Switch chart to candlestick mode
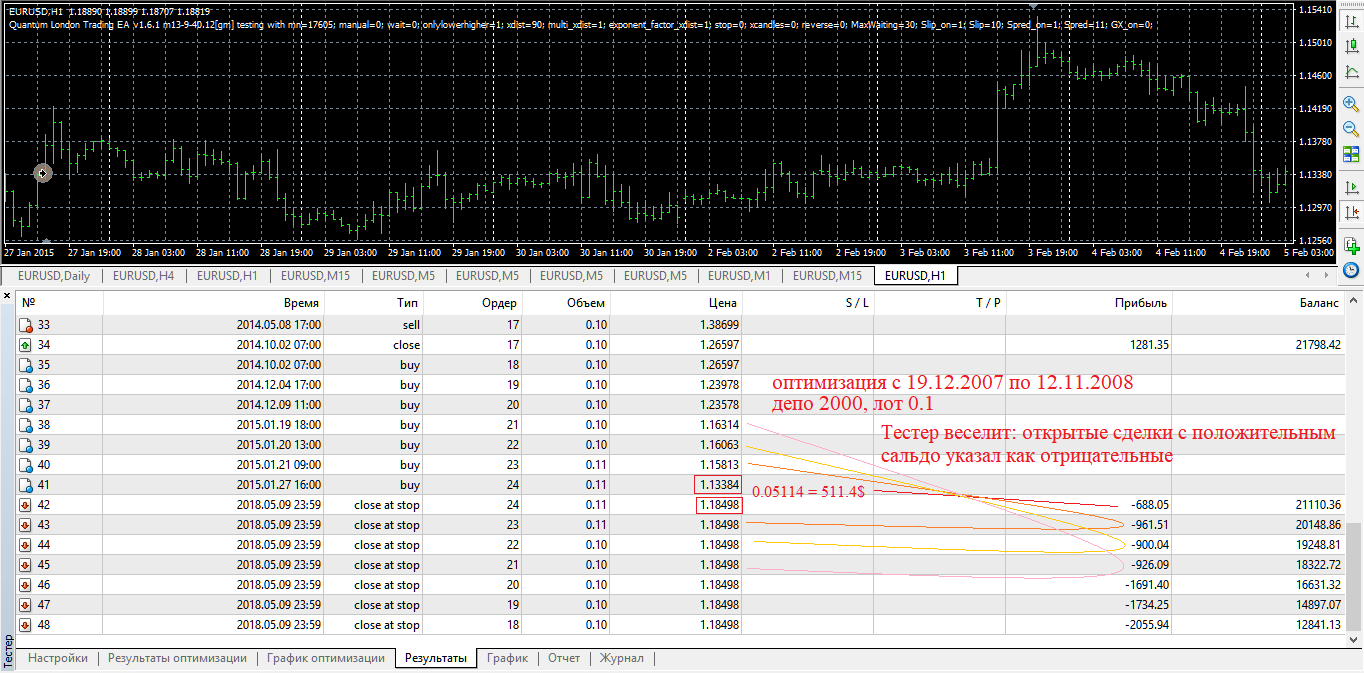The height and width of the screenshot is (673, 1364). 1351,45
